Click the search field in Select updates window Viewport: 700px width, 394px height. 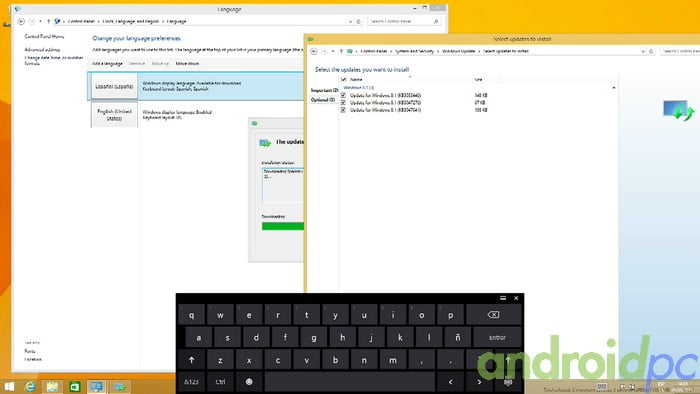point(680,51)
